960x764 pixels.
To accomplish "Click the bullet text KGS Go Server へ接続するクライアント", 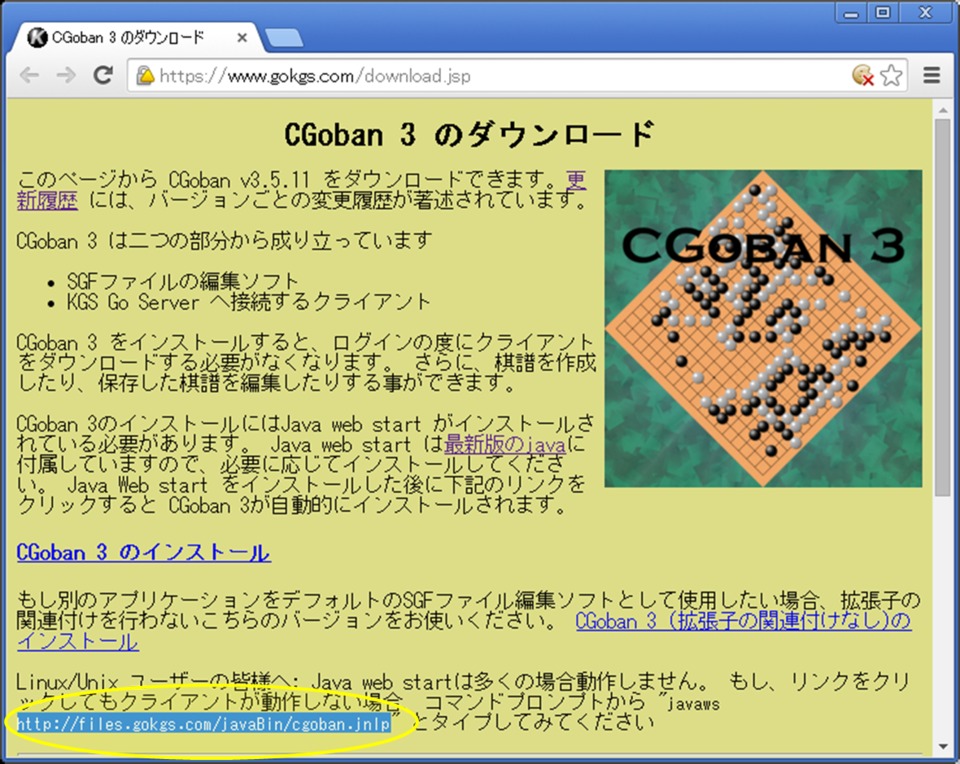I will click(x=249, y=302).
